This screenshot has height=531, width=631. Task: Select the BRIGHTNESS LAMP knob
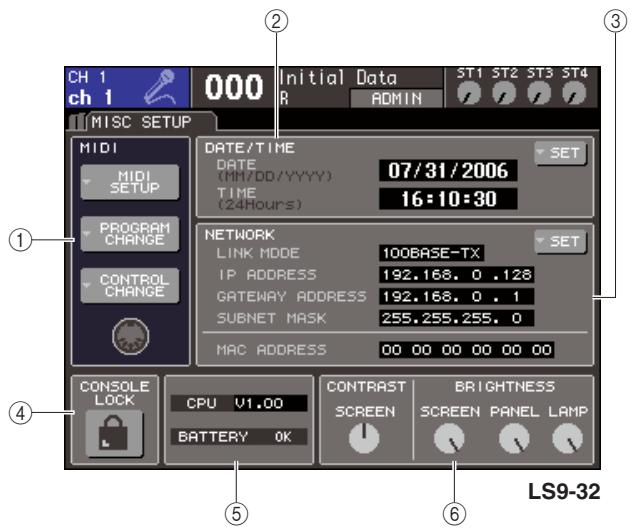click(567, 438)
